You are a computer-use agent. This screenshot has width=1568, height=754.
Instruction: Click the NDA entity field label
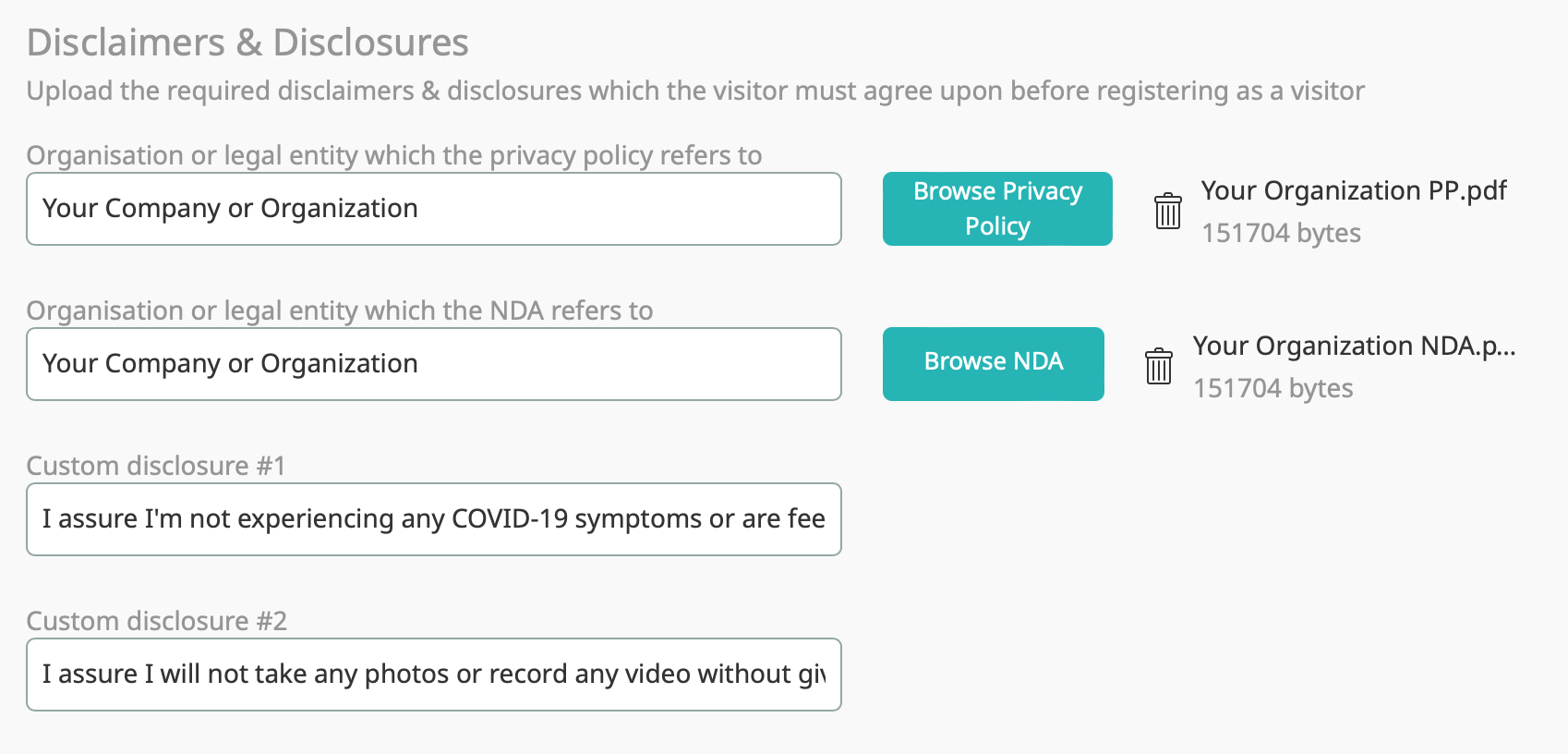click(340, 310)
